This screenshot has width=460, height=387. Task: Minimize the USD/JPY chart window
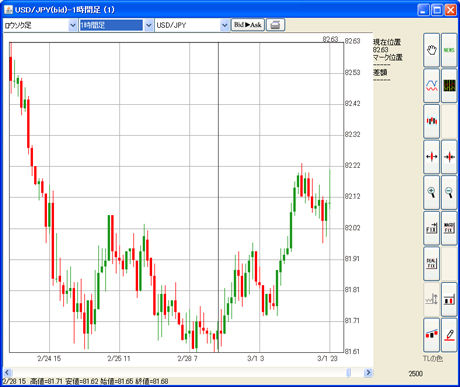(x=423, y=10)
